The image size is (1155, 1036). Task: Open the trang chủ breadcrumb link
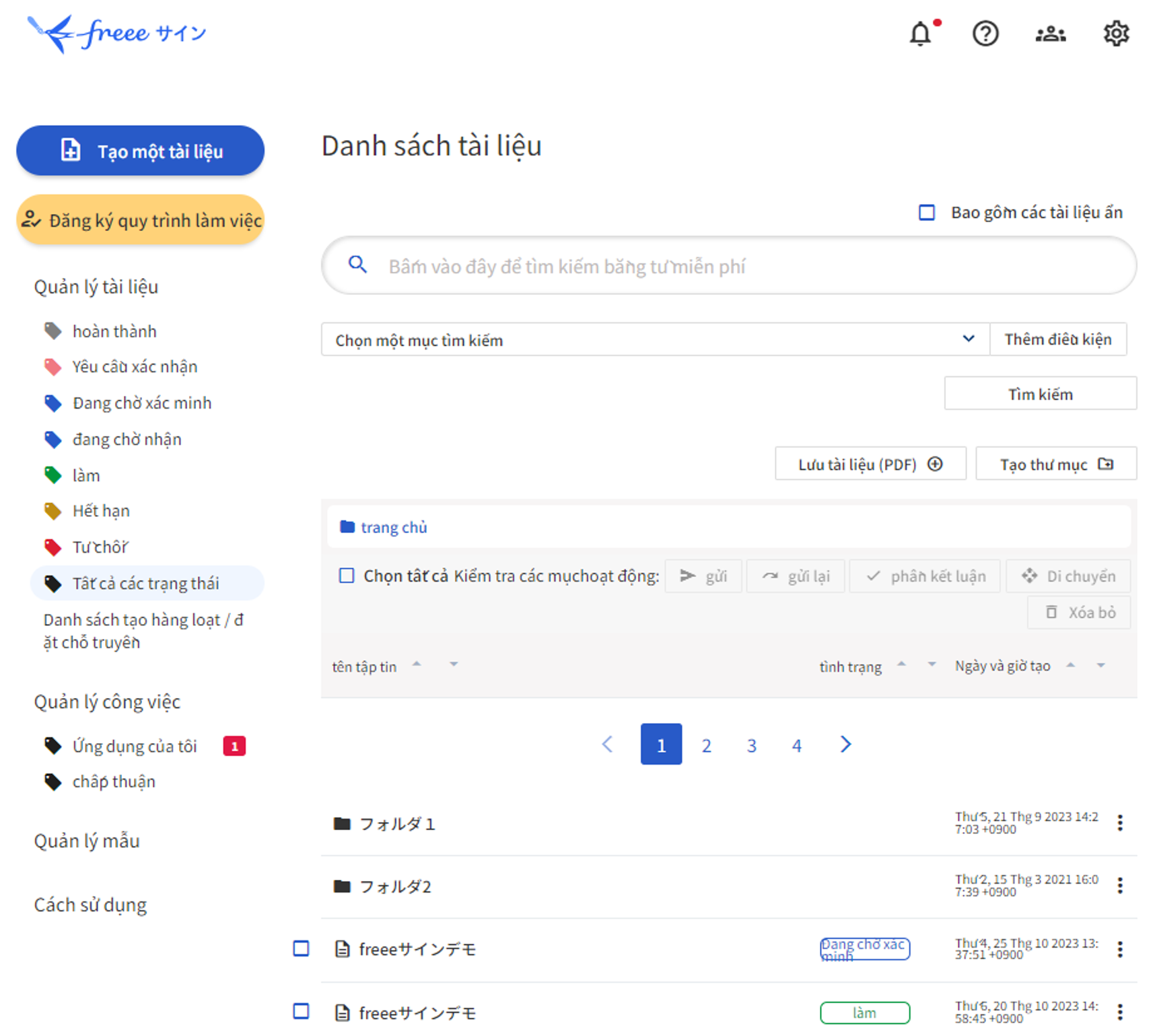coord(394,527)
